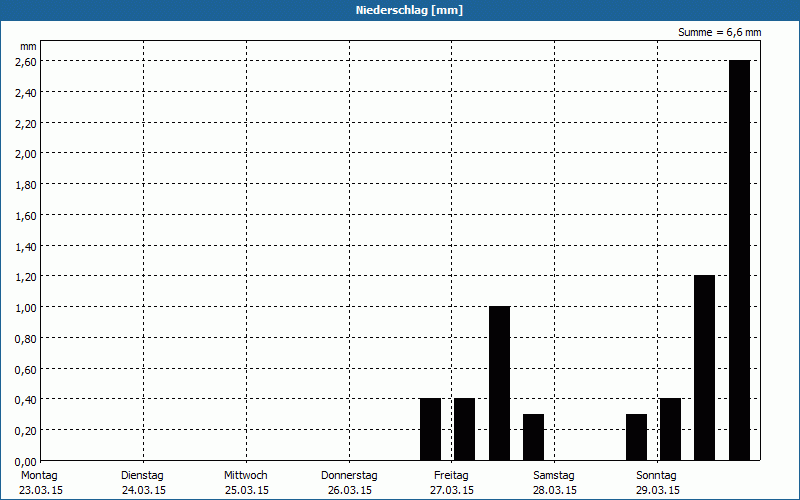Viewport: 800px width, 500px height.
Task: Select the 0,20 y-axis value
Action: coord(26,431)
